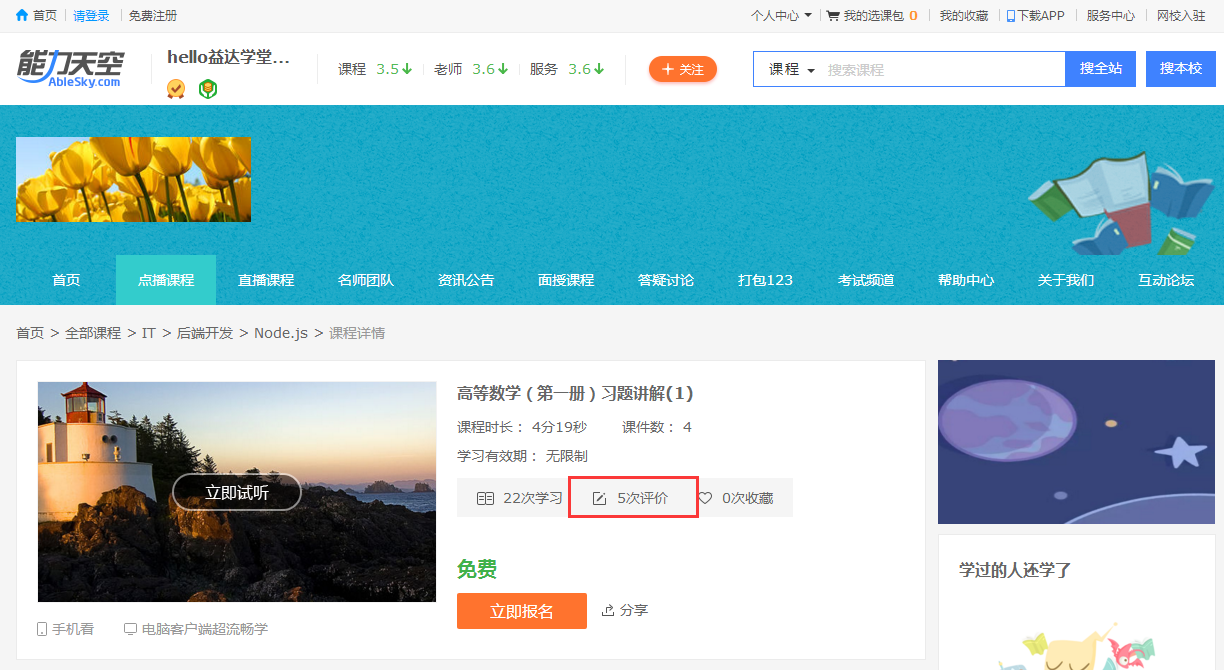Toggle the 关注 follow button
The width and height of the screenshot is (1224, 670).
coord(683,69)
